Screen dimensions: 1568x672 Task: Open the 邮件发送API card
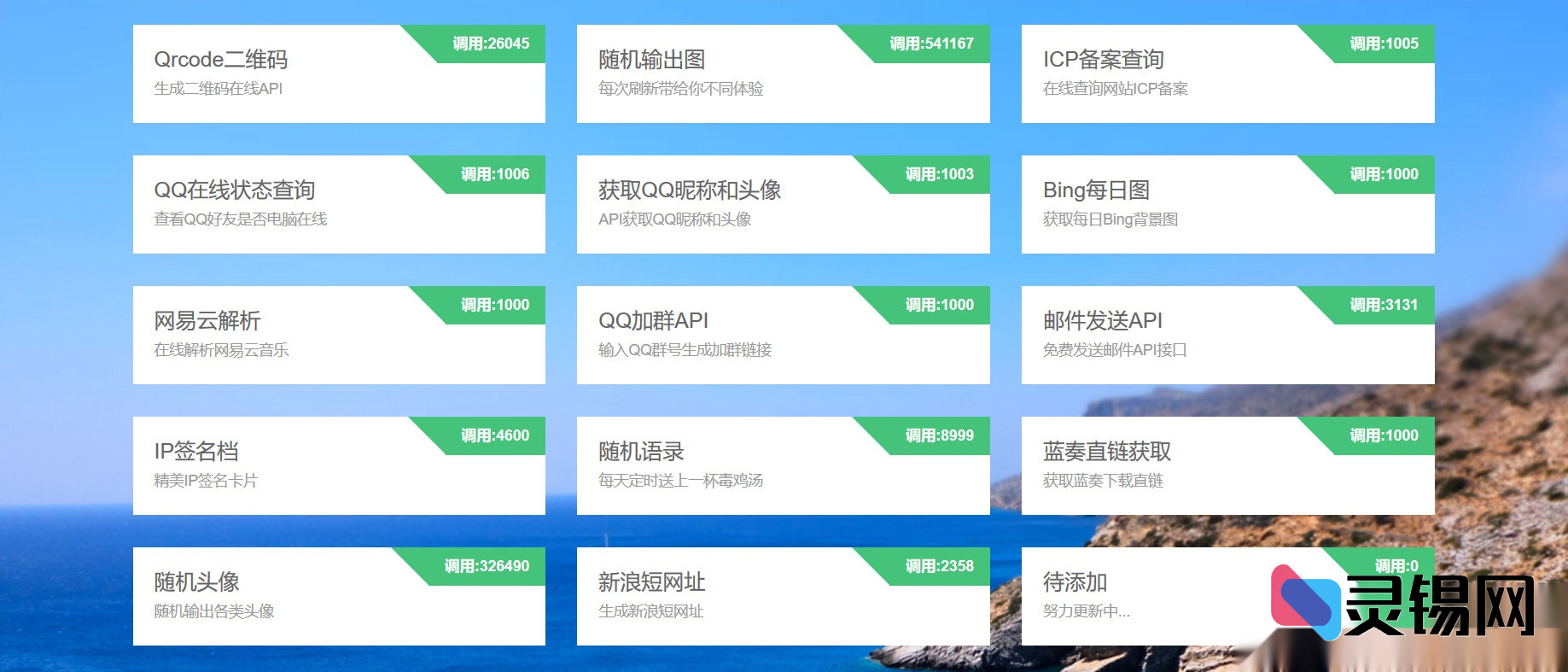click(1228, 335)
